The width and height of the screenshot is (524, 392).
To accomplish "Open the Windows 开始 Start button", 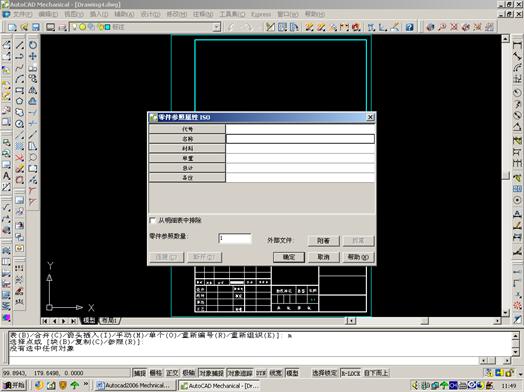I will coord(14,385).
